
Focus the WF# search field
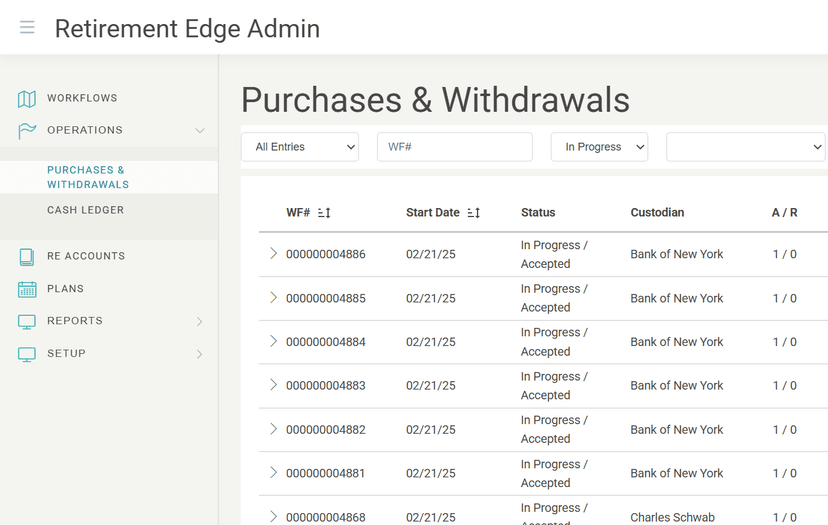[455, 147]
